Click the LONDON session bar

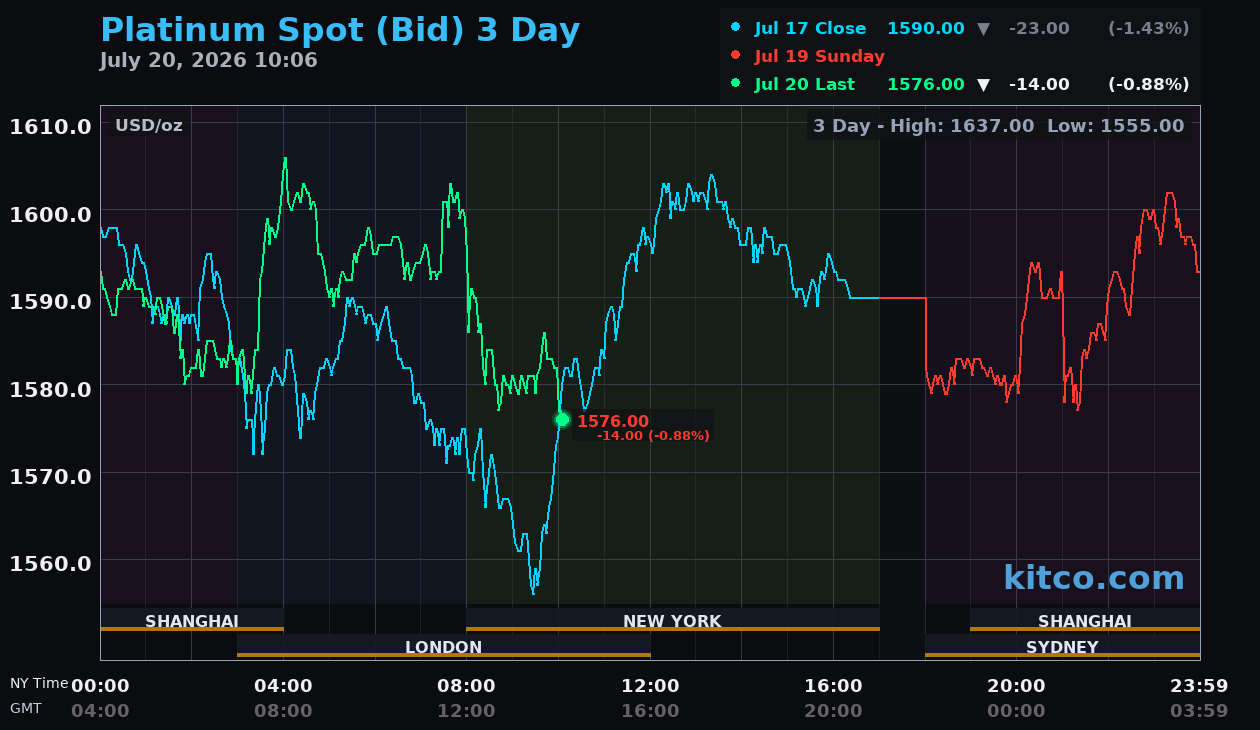tap(444, 646)
